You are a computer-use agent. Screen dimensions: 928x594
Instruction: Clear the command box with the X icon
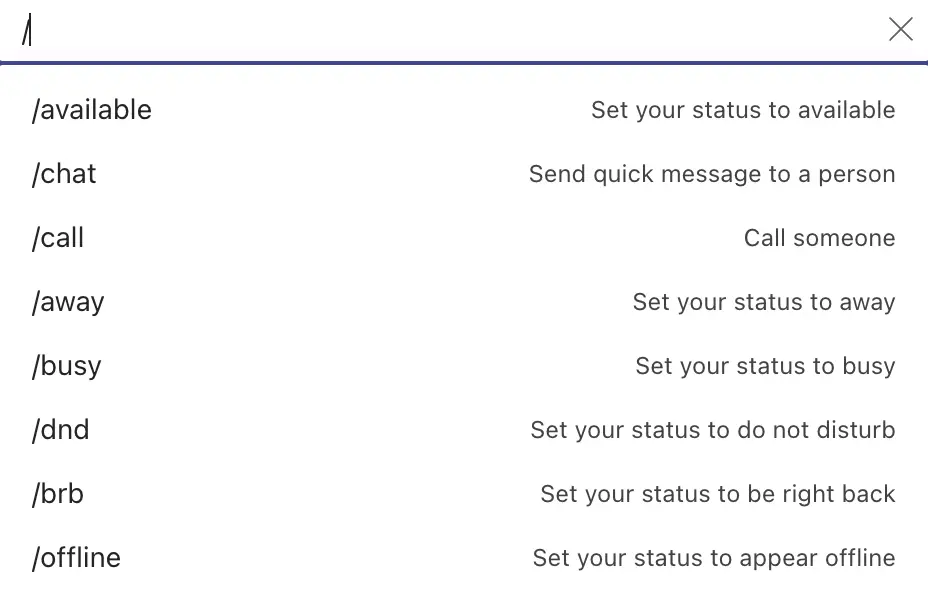[900, 30]
